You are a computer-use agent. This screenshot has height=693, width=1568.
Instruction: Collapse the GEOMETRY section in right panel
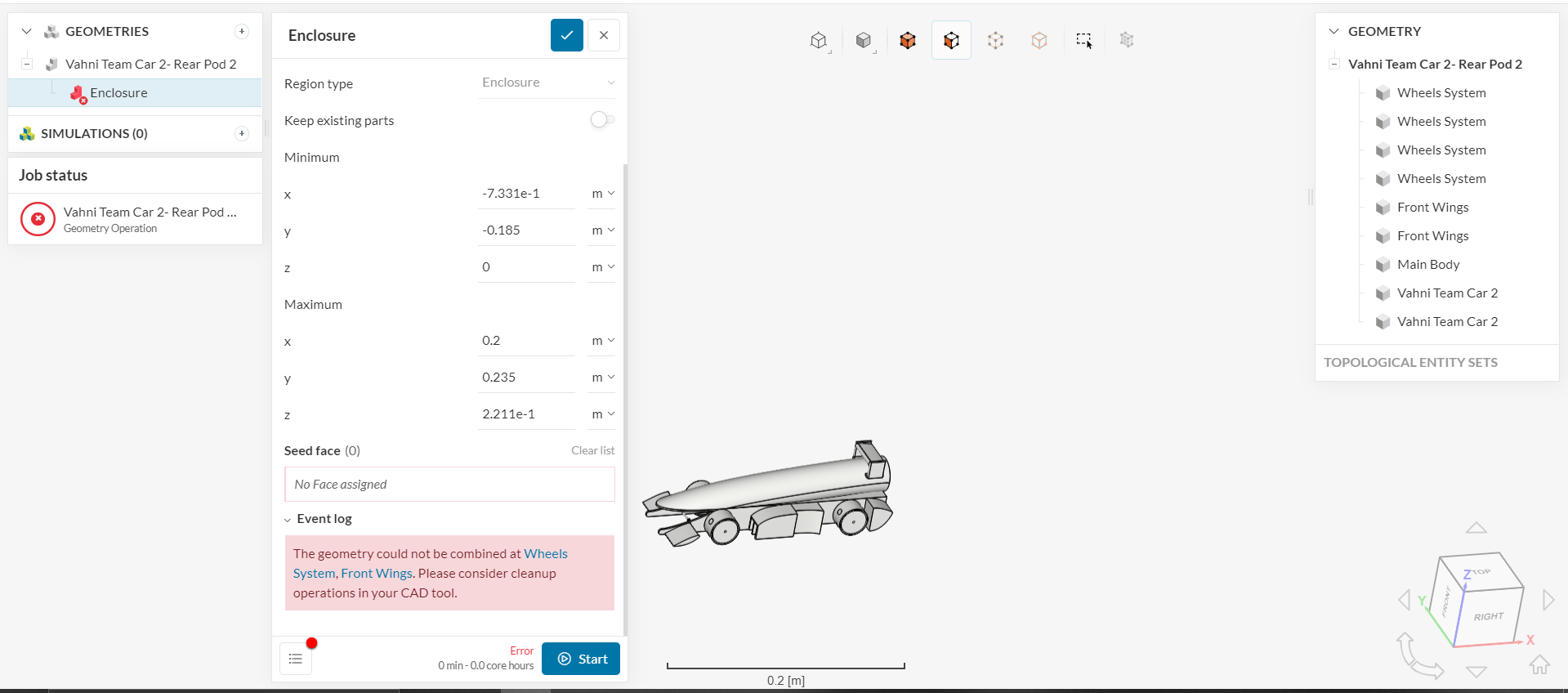tap(1333, 31)
